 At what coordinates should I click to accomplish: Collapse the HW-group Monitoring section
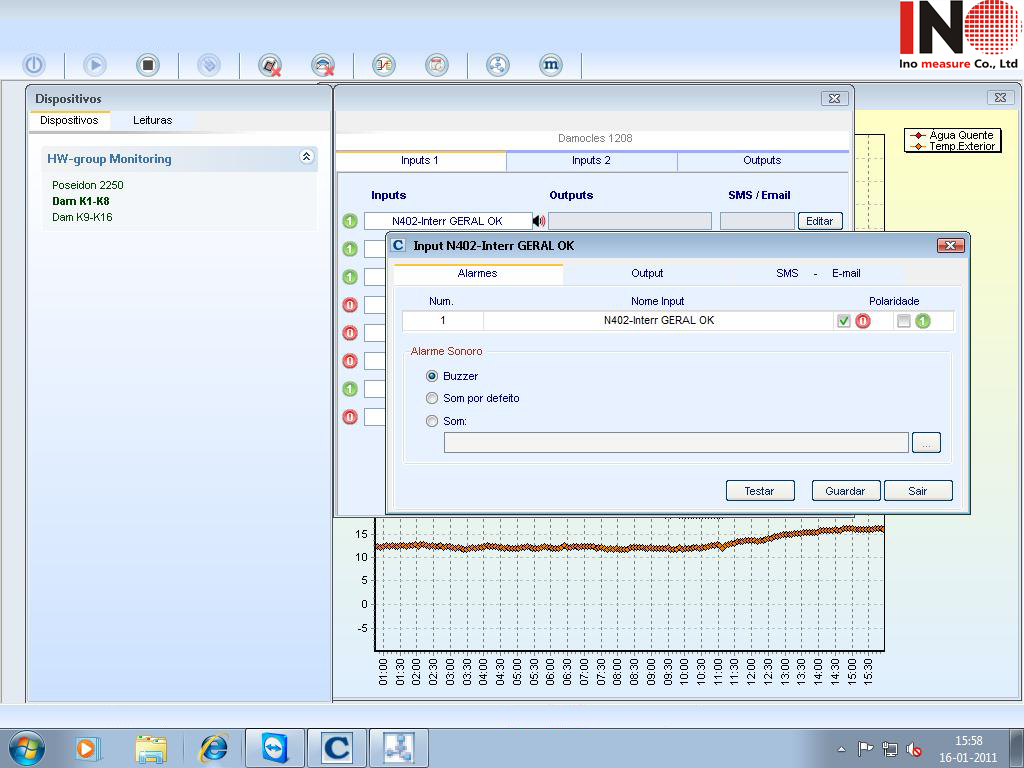coord(306,158)
